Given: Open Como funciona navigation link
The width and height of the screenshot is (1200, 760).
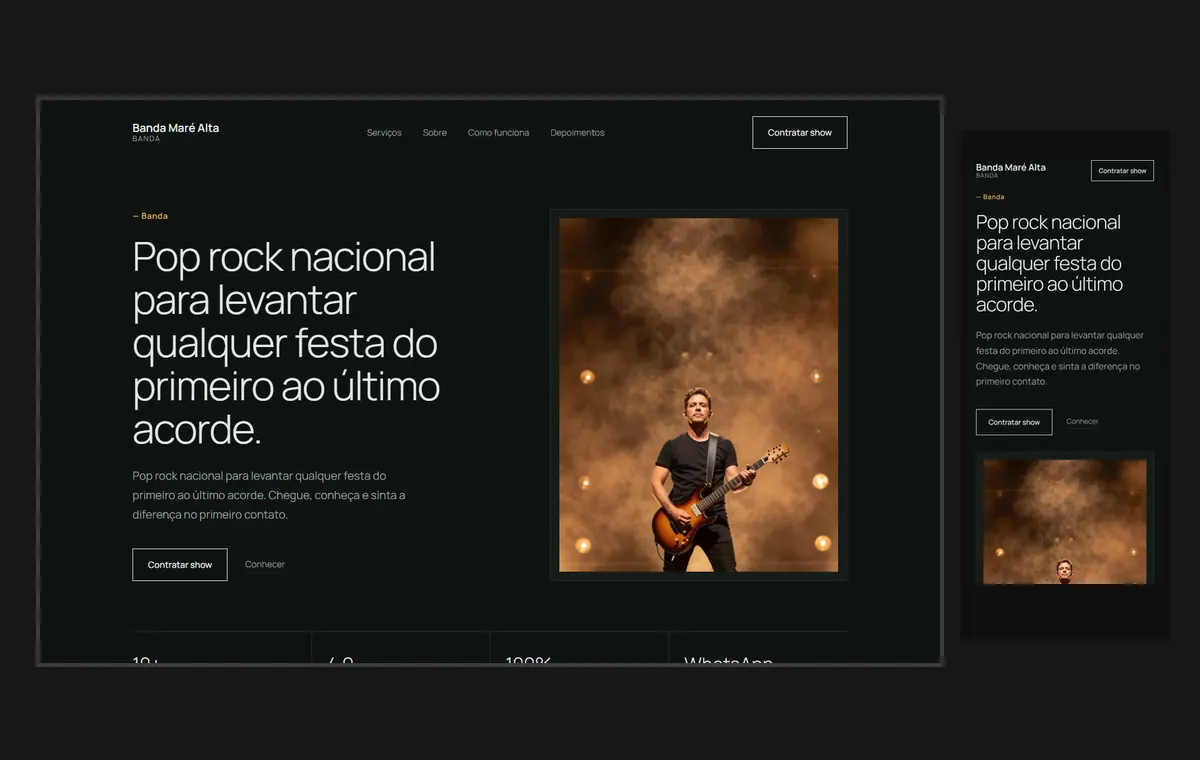Looking at the screenshot, I should [x=498, y=133].
